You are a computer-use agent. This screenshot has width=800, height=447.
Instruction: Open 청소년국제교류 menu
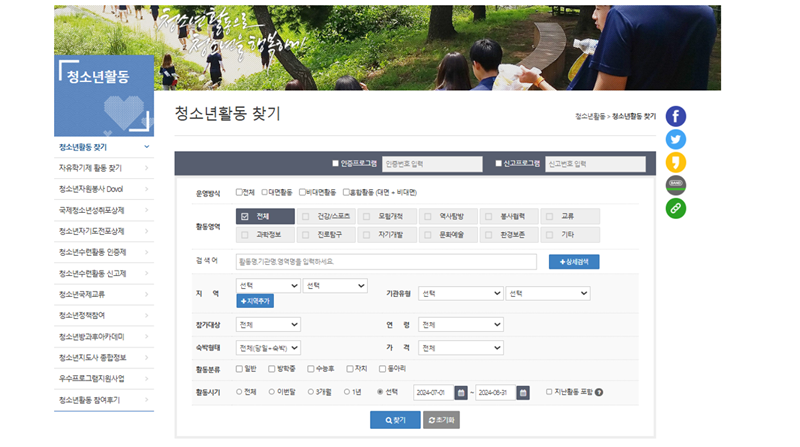[104, 294]
